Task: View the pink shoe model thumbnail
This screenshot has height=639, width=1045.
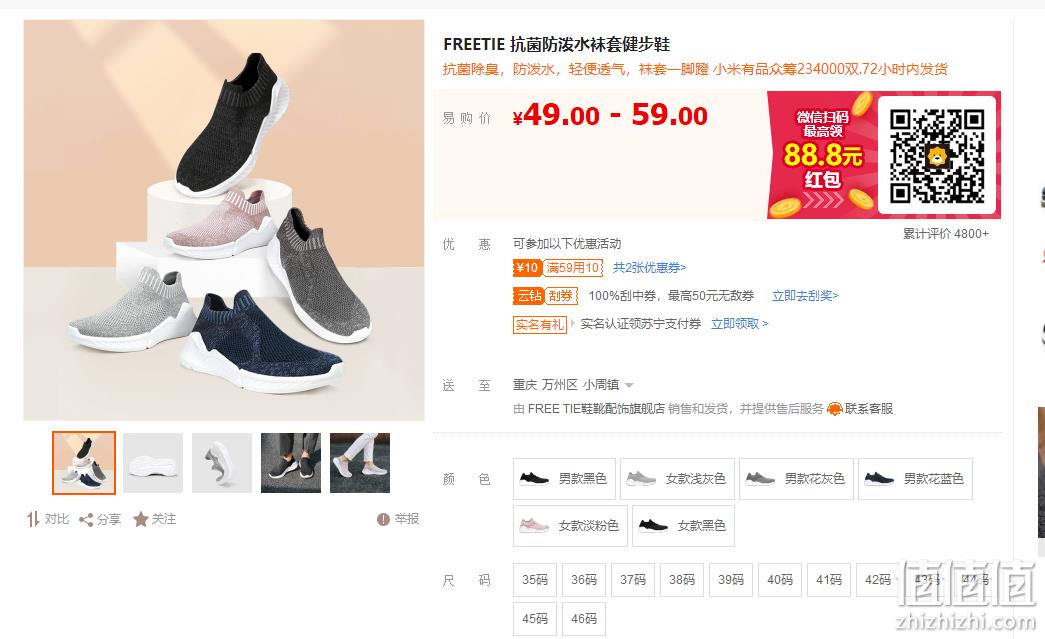Action: pyautogui.click(x=360, y=462)
